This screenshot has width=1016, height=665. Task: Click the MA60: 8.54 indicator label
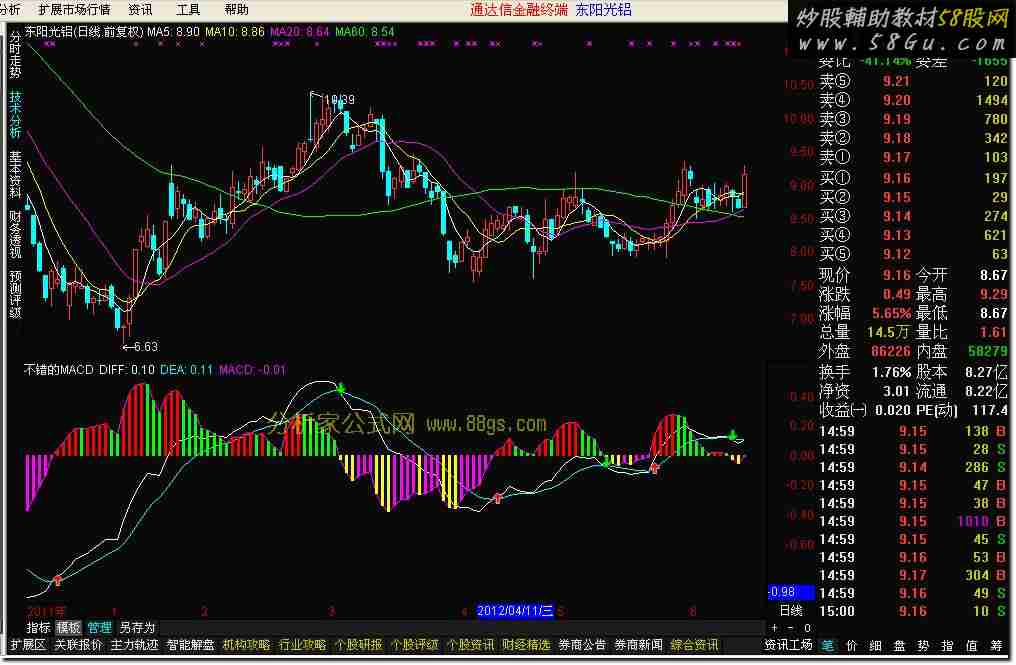(365, 31)
